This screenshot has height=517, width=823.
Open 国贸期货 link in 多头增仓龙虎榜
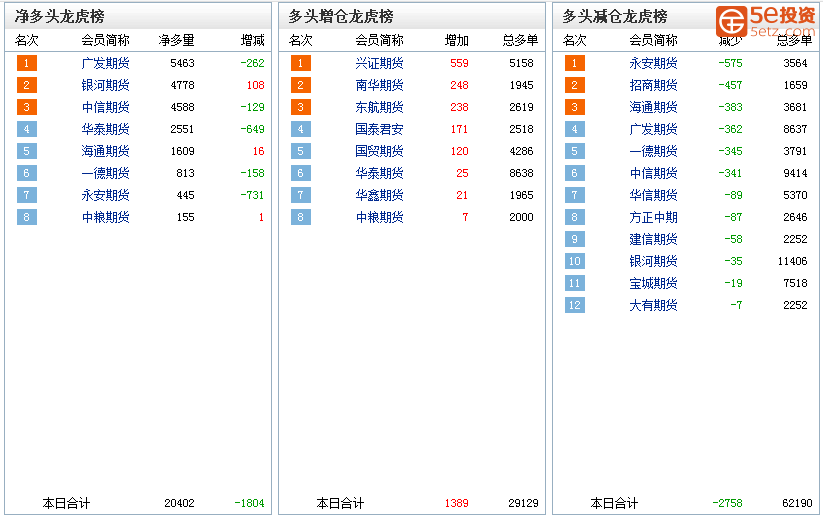click(x=379, y=152)
